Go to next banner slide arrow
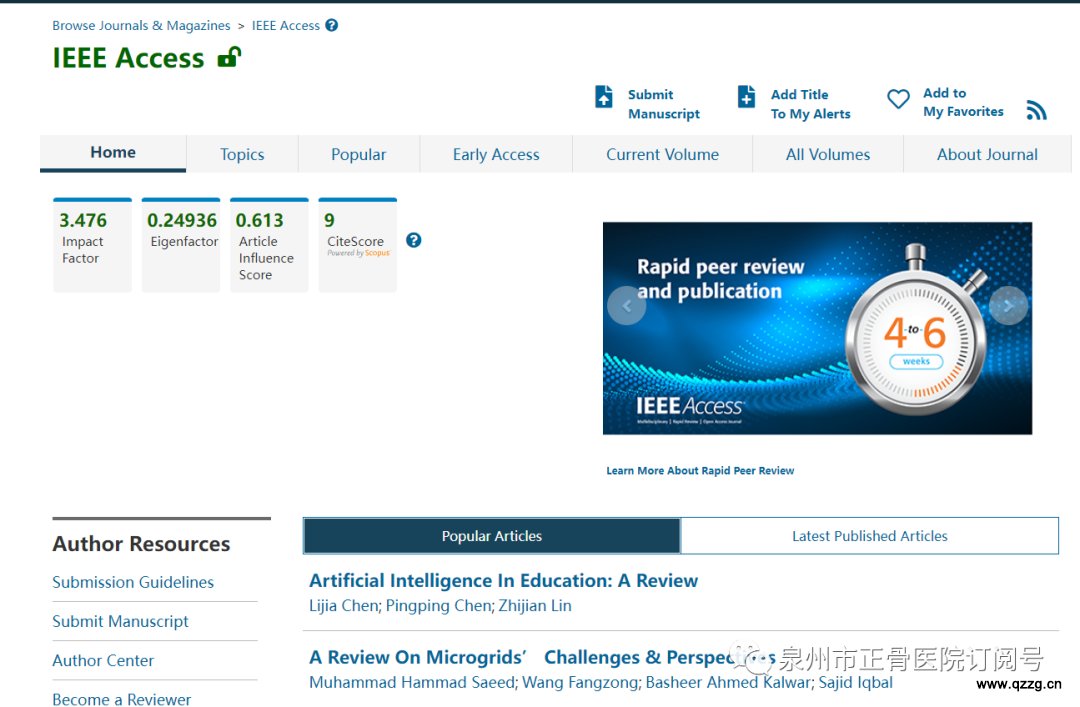The width and height of the screenshot is (1080, 707). (x=1008, y=305)
